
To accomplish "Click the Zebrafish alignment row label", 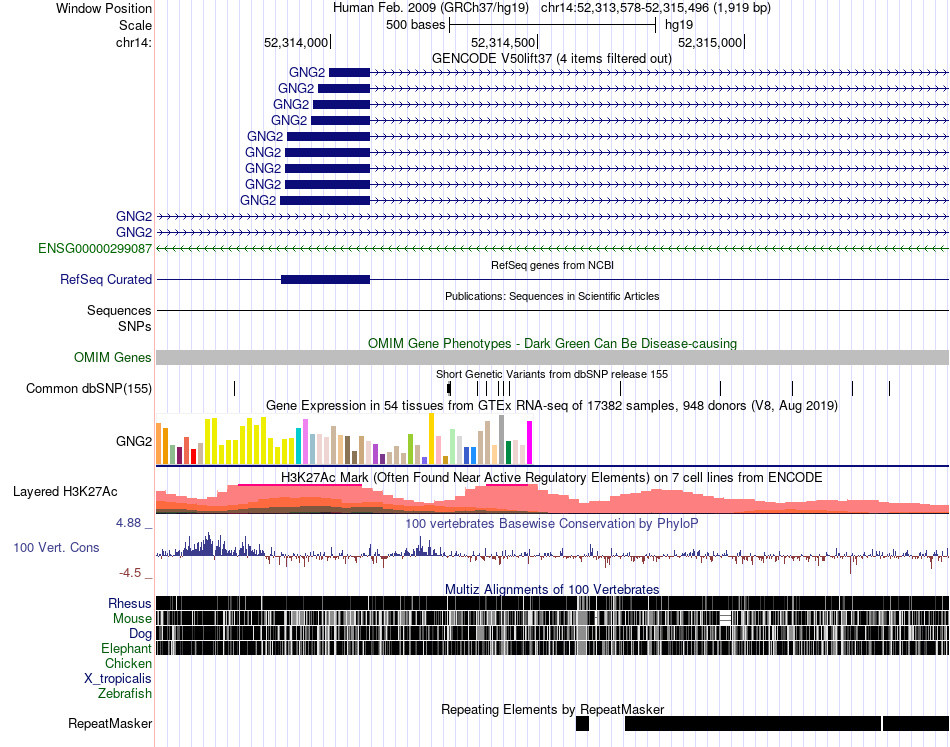I will pyautogui.click(x=125, y=693).
